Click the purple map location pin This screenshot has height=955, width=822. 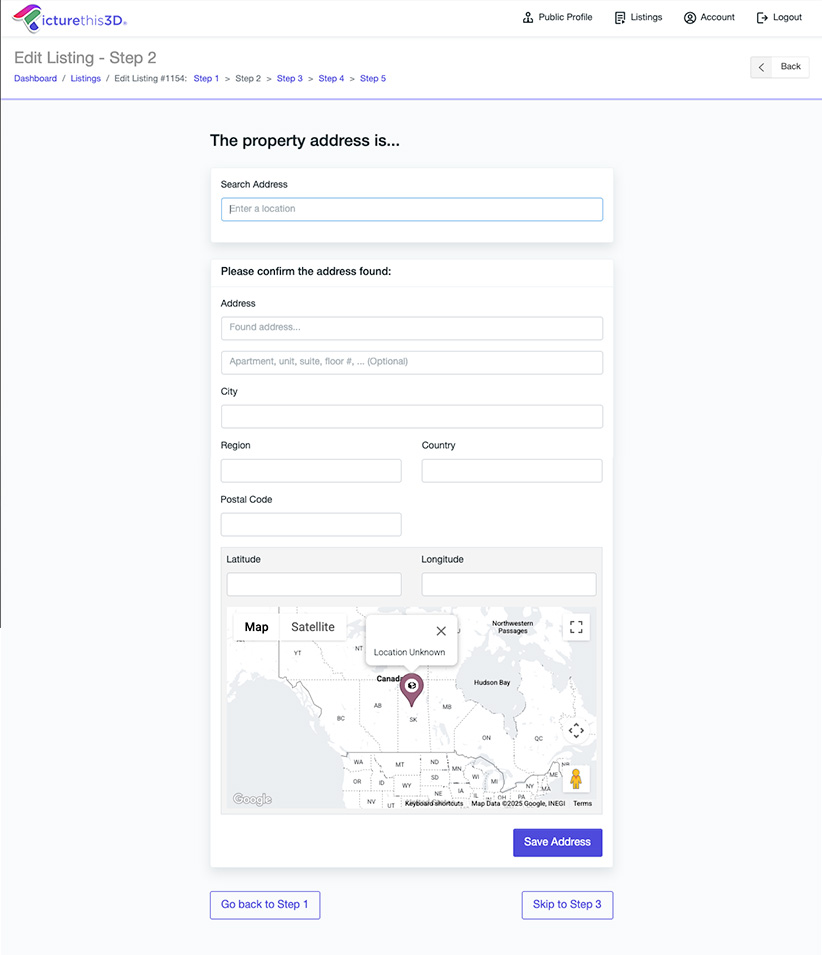click(411, 688)
